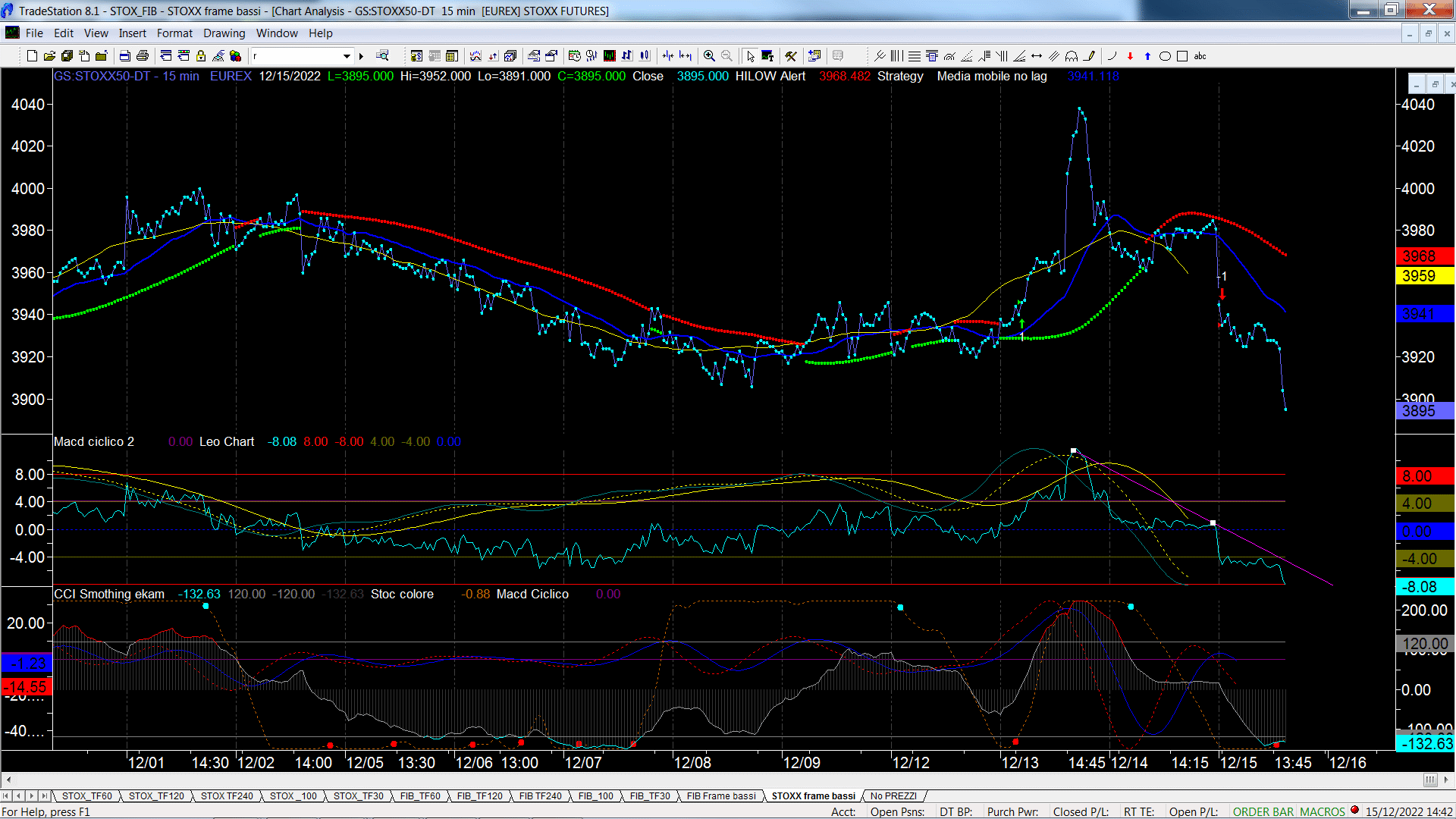Switch to the STOX _100 tab
1456x819 pixels.
click(293, 795)
